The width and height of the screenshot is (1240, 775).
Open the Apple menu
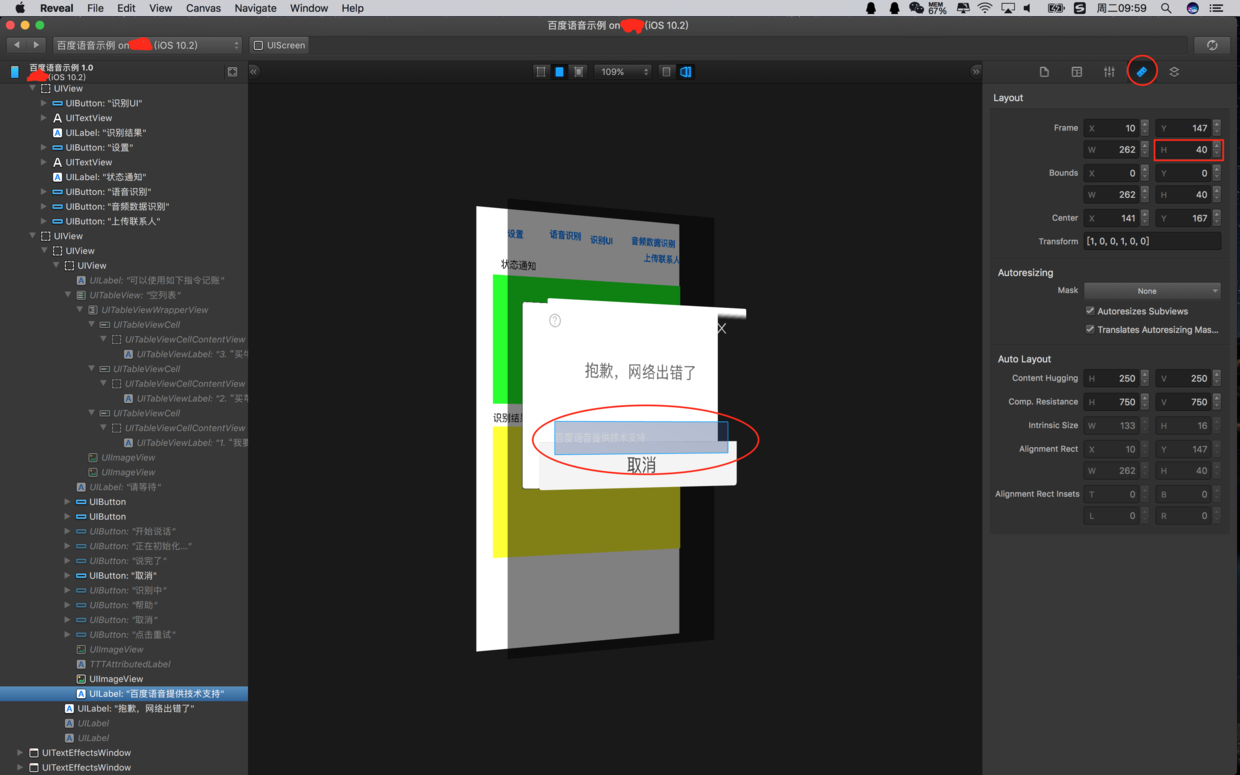(19, 8)
